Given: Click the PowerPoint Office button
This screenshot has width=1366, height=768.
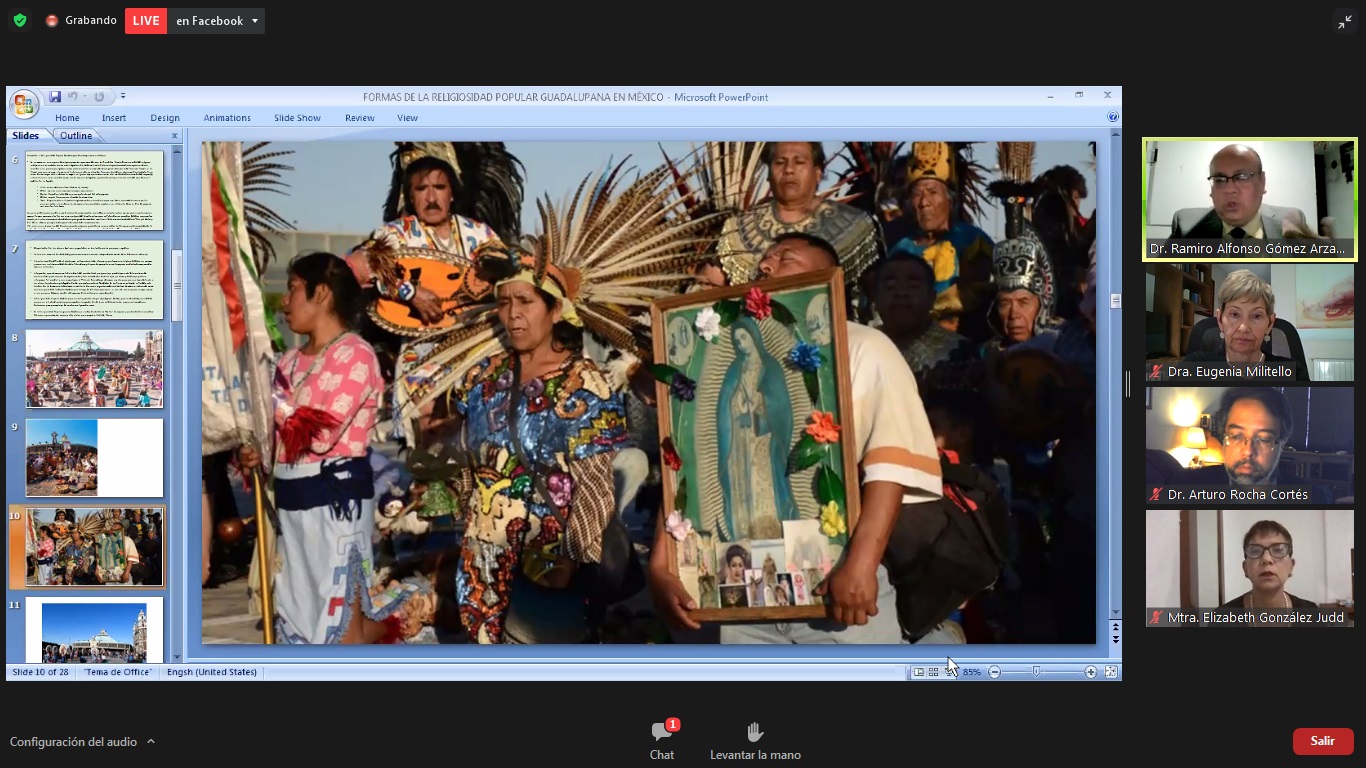Looking at the screenshot, I should [24, 104].
